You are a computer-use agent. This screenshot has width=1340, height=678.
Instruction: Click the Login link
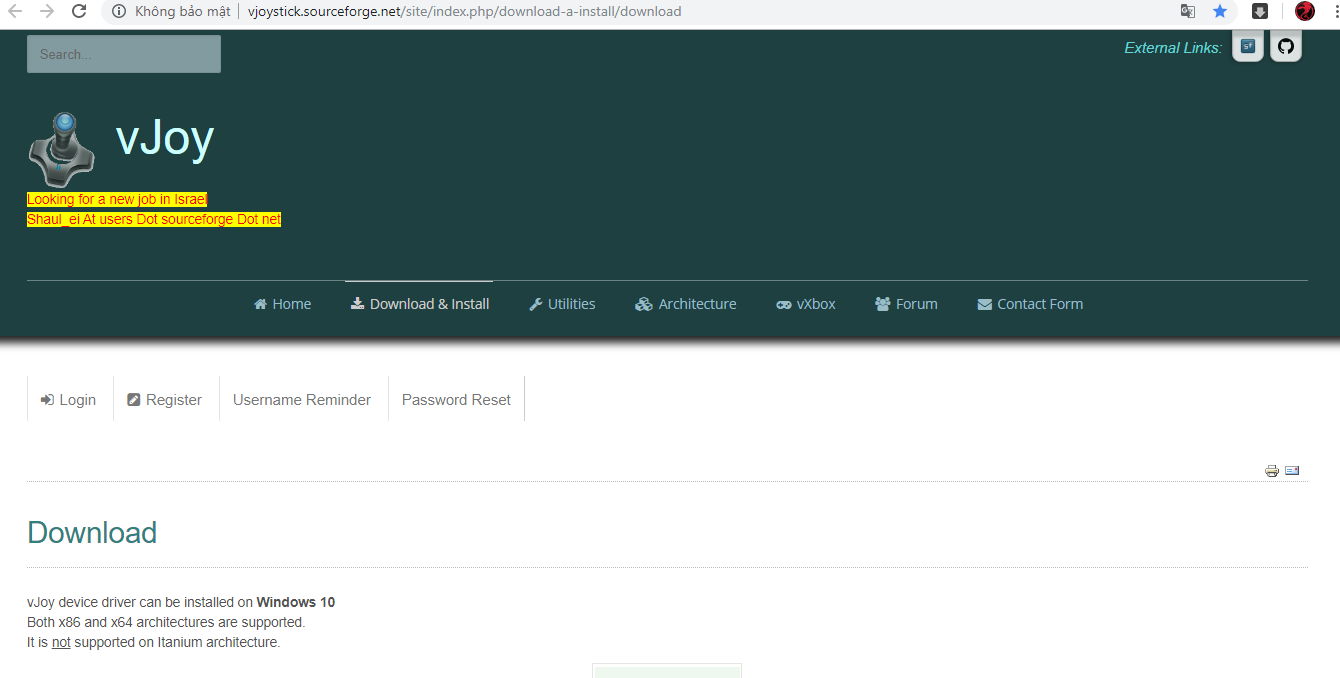[69, 400]
